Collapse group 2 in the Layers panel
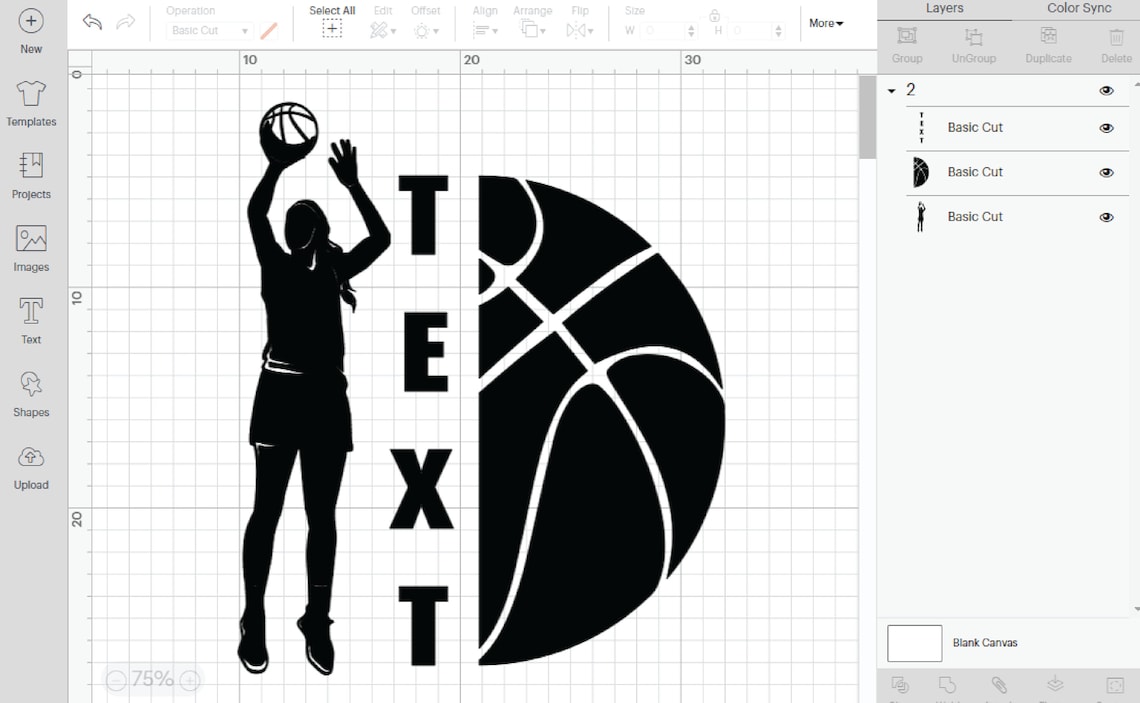The image size is (1140, 703). point(891,90)
